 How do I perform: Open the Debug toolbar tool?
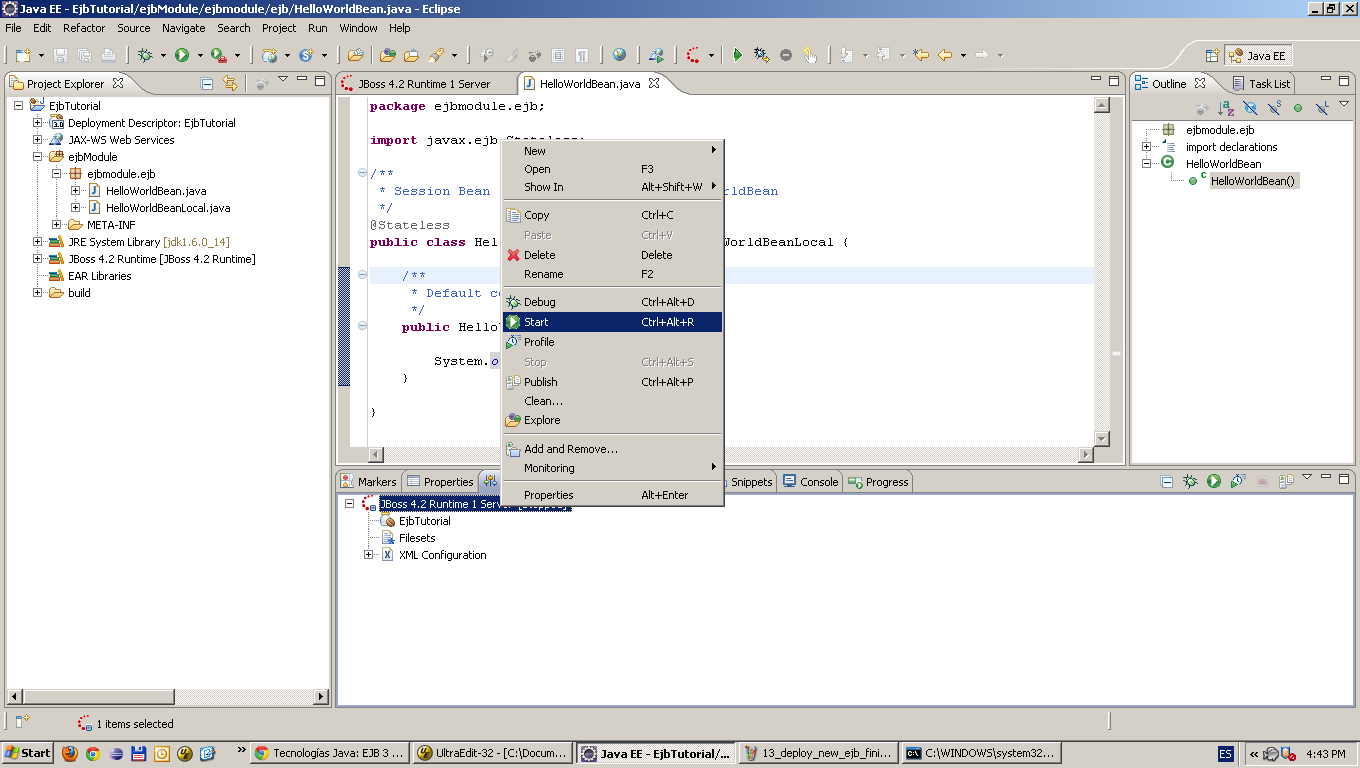[x=144, y=55]
